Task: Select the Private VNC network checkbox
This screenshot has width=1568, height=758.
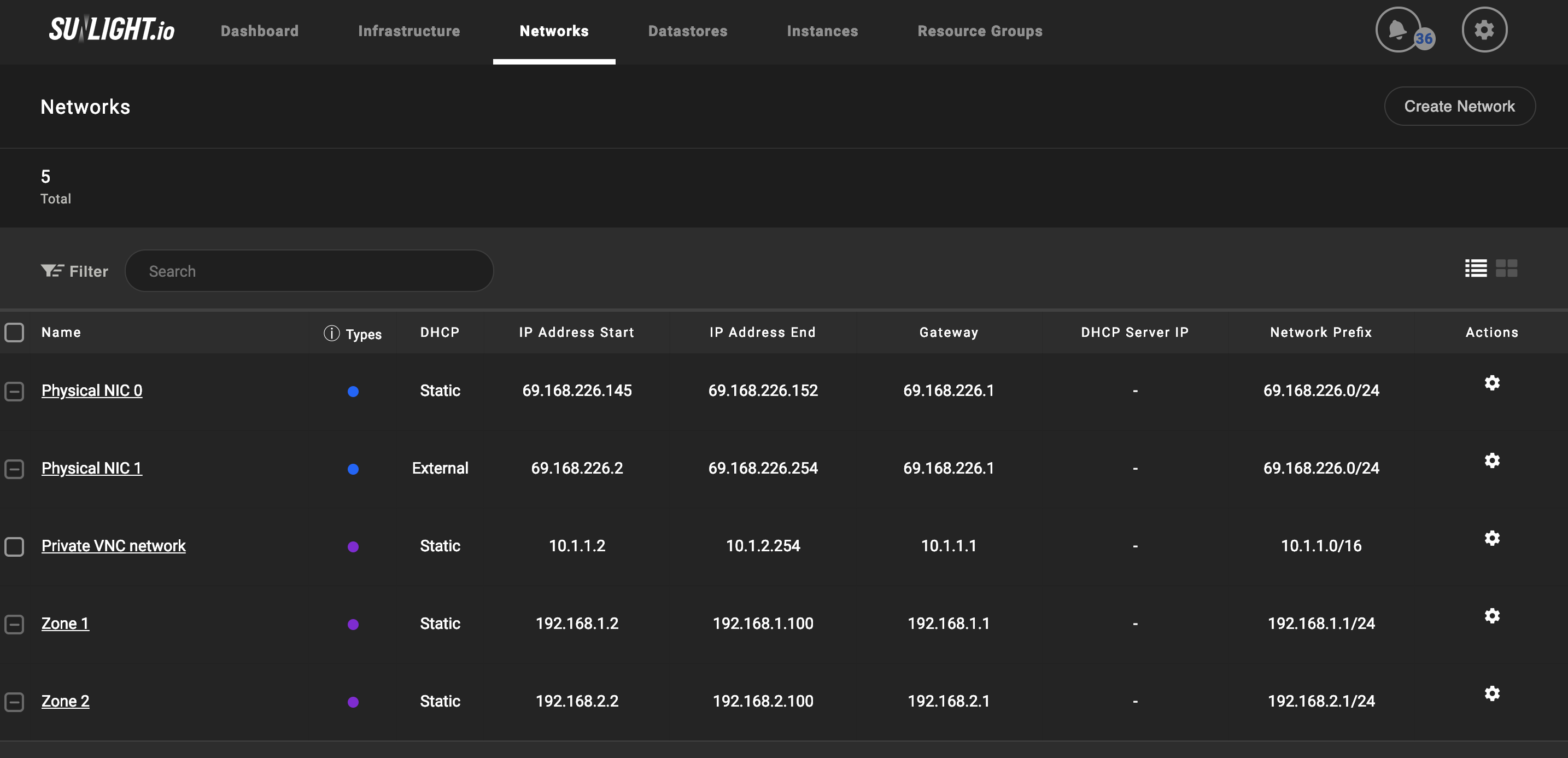Action: (14, 547)
